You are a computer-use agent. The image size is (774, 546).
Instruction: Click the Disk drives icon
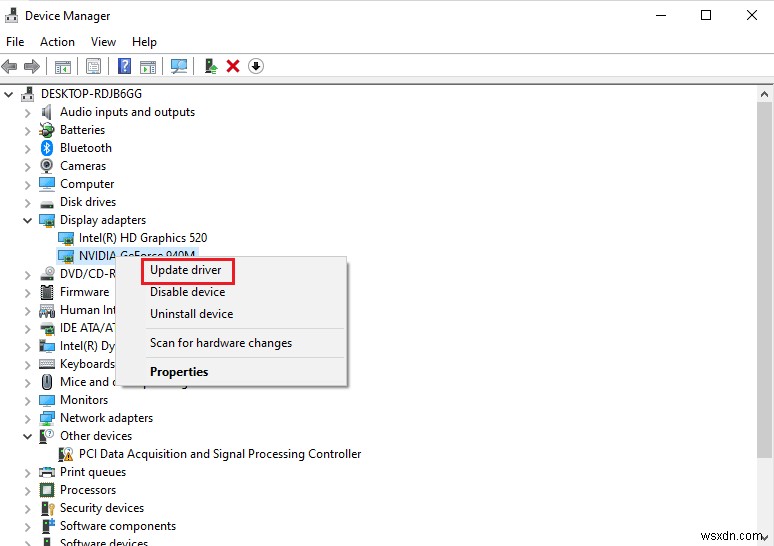47,203
